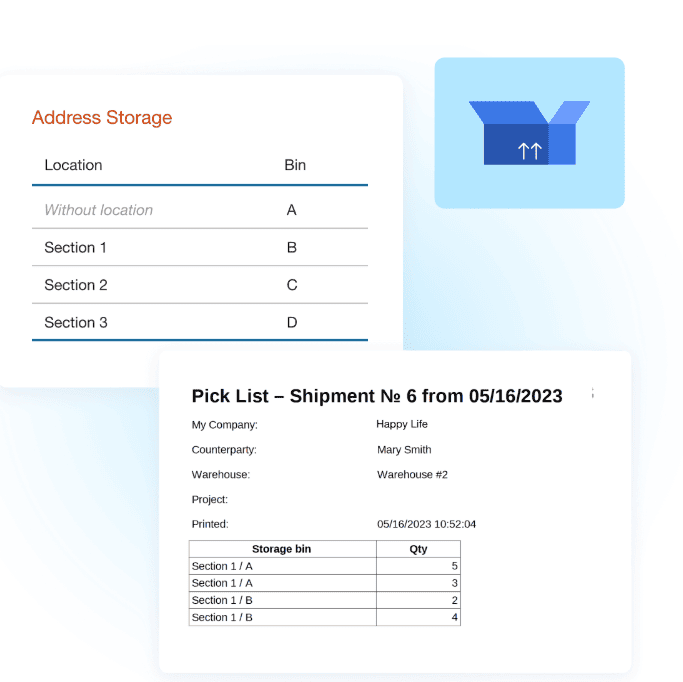Screen dimensions: 683x682
Task: Click bin value C in Address Storage
Action: click(x=292, y=285)
